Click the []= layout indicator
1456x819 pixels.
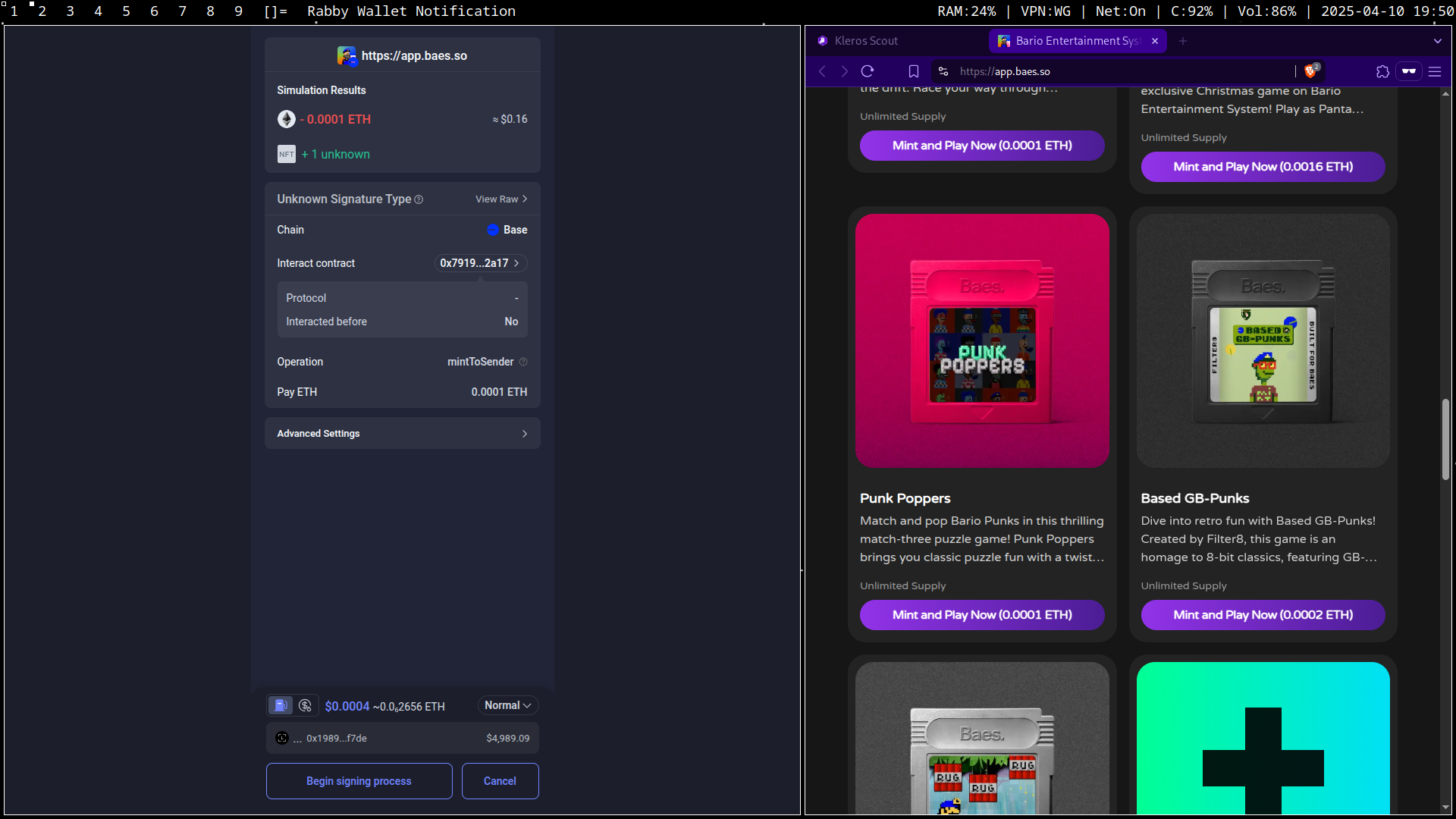(275, 11)
